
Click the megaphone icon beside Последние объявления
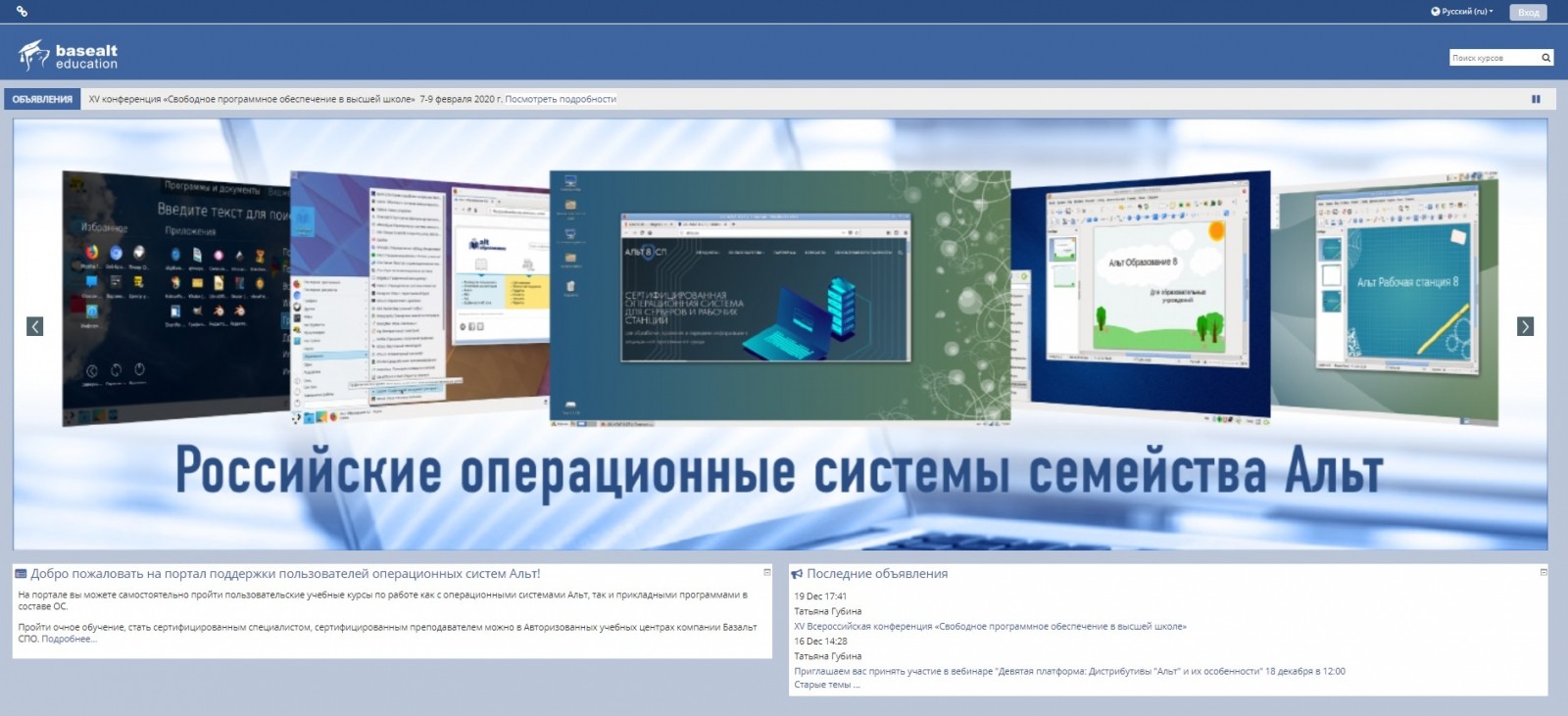(x=798, y=574)
